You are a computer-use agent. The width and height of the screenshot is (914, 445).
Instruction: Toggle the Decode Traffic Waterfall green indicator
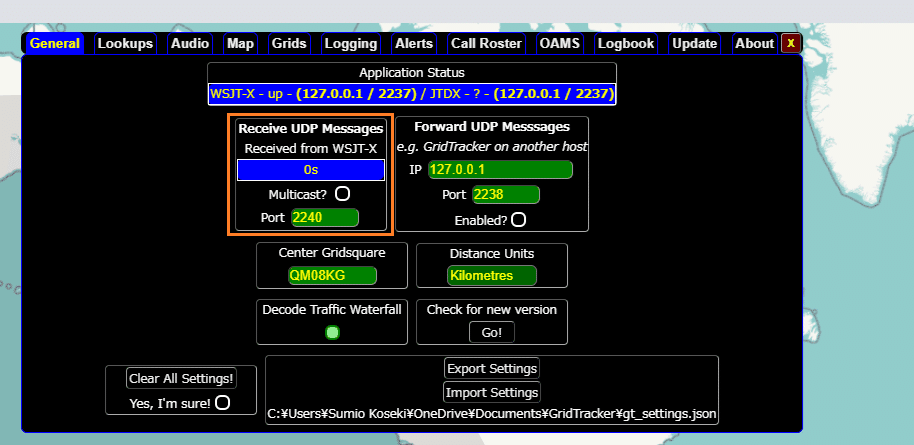[332, 332]
